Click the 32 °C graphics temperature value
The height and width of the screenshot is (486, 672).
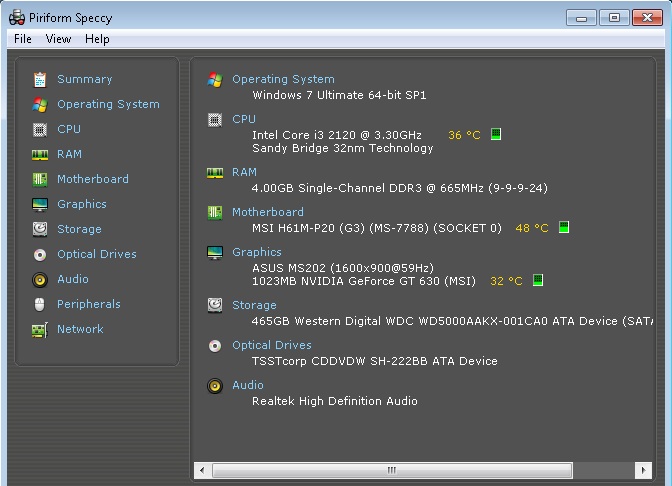[x=506, y=281]
